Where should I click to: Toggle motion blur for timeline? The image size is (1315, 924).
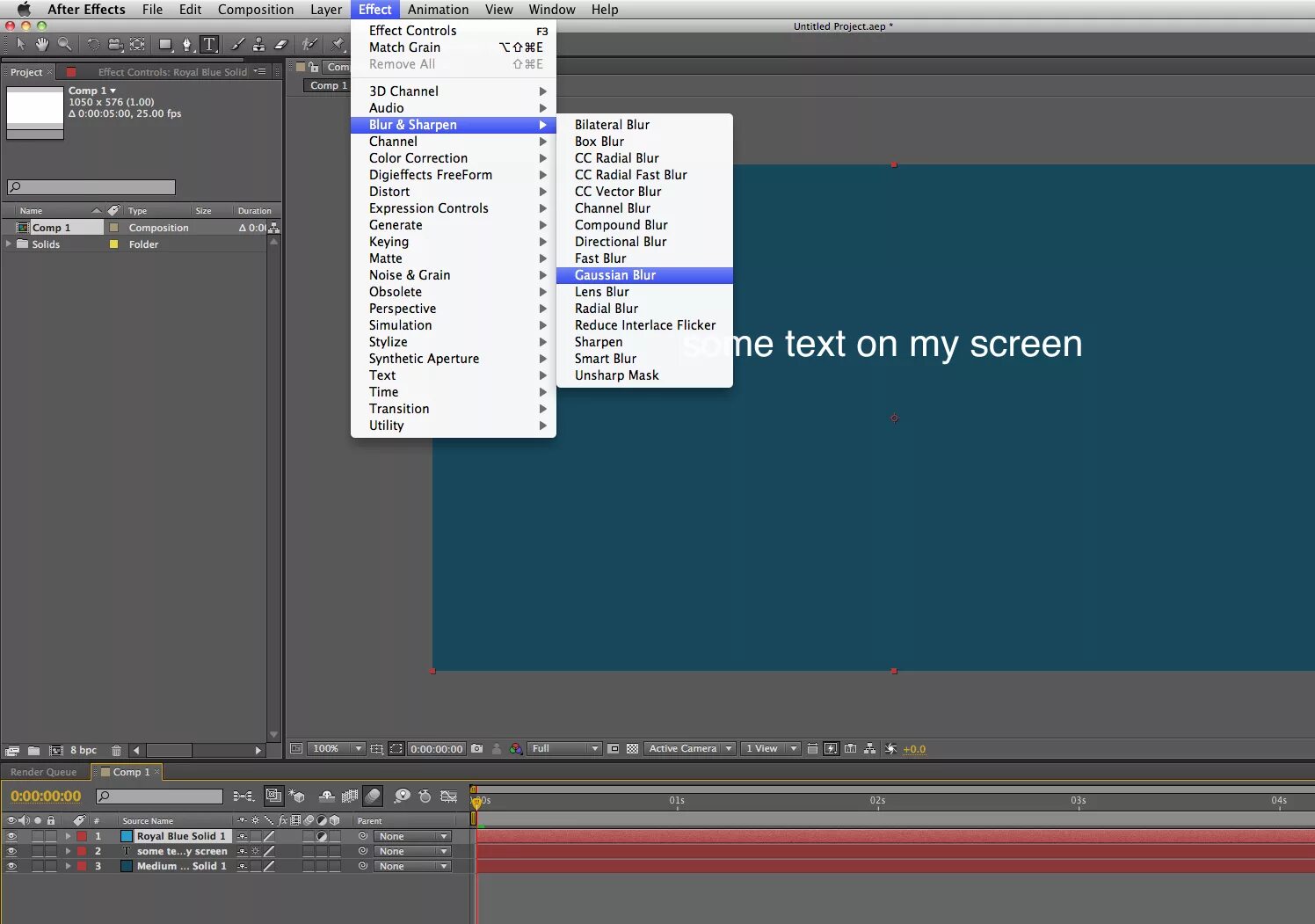coord(373,796)
